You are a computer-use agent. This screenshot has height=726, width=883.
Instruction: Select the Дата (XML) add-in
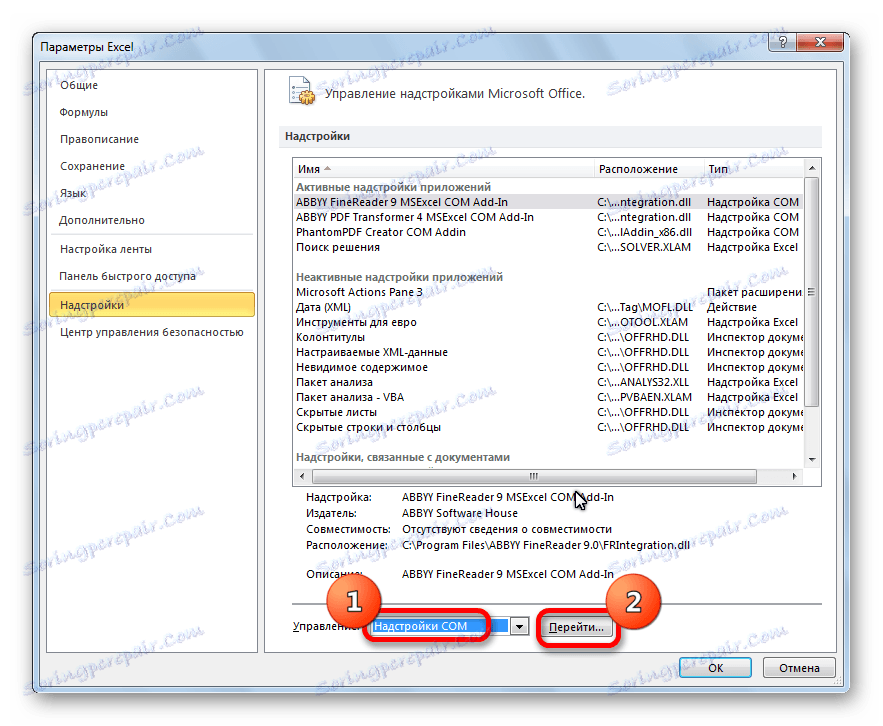tap(548, 307)
